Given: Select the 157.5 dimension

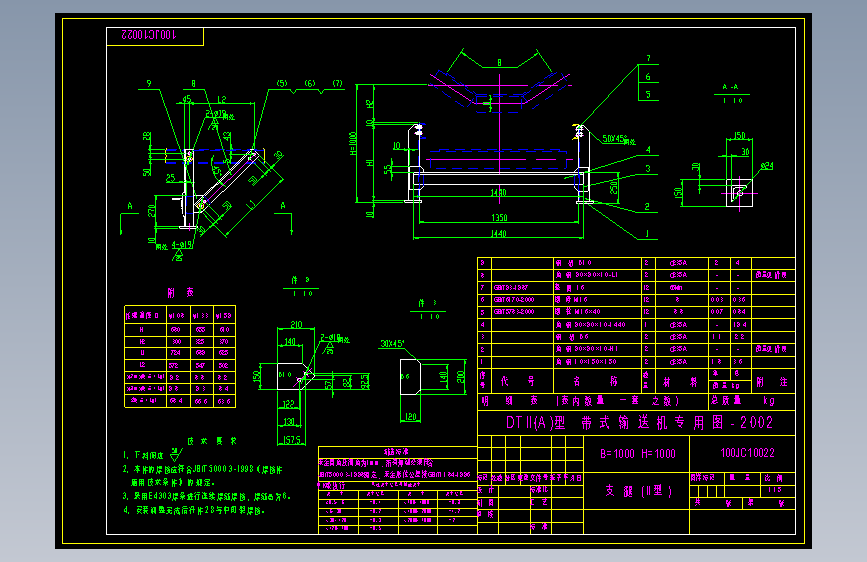Looking at the screenshot, I should coord(291,440).
